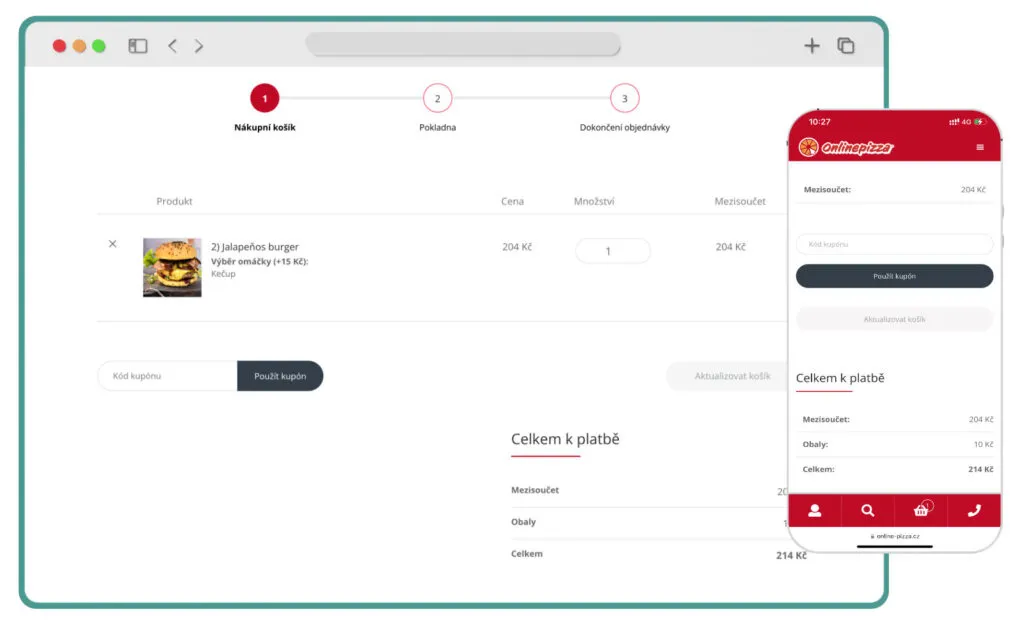Select step 1 Nákupní košík
This screenshot has width=1024, height=623.
click(265, 99)
